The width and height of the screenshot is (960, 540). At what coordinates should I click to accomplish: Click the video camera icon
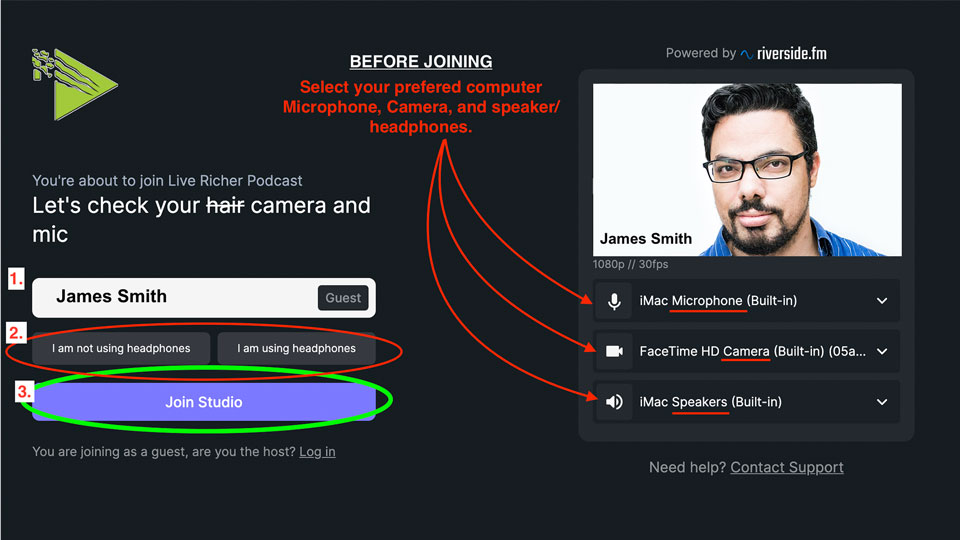pyautogui.click(x=614, y=351)
